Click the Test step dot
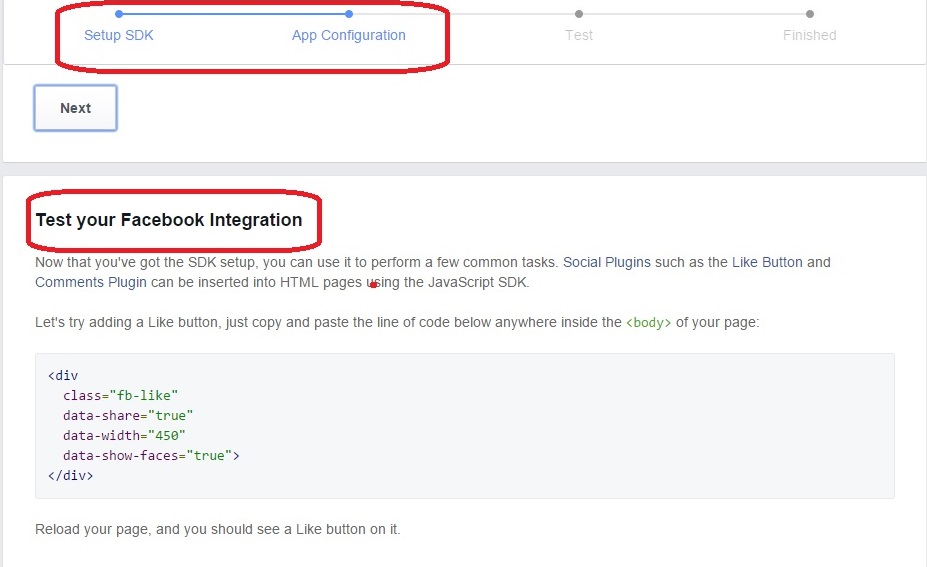The image size is (927, 567). point(579,14)
